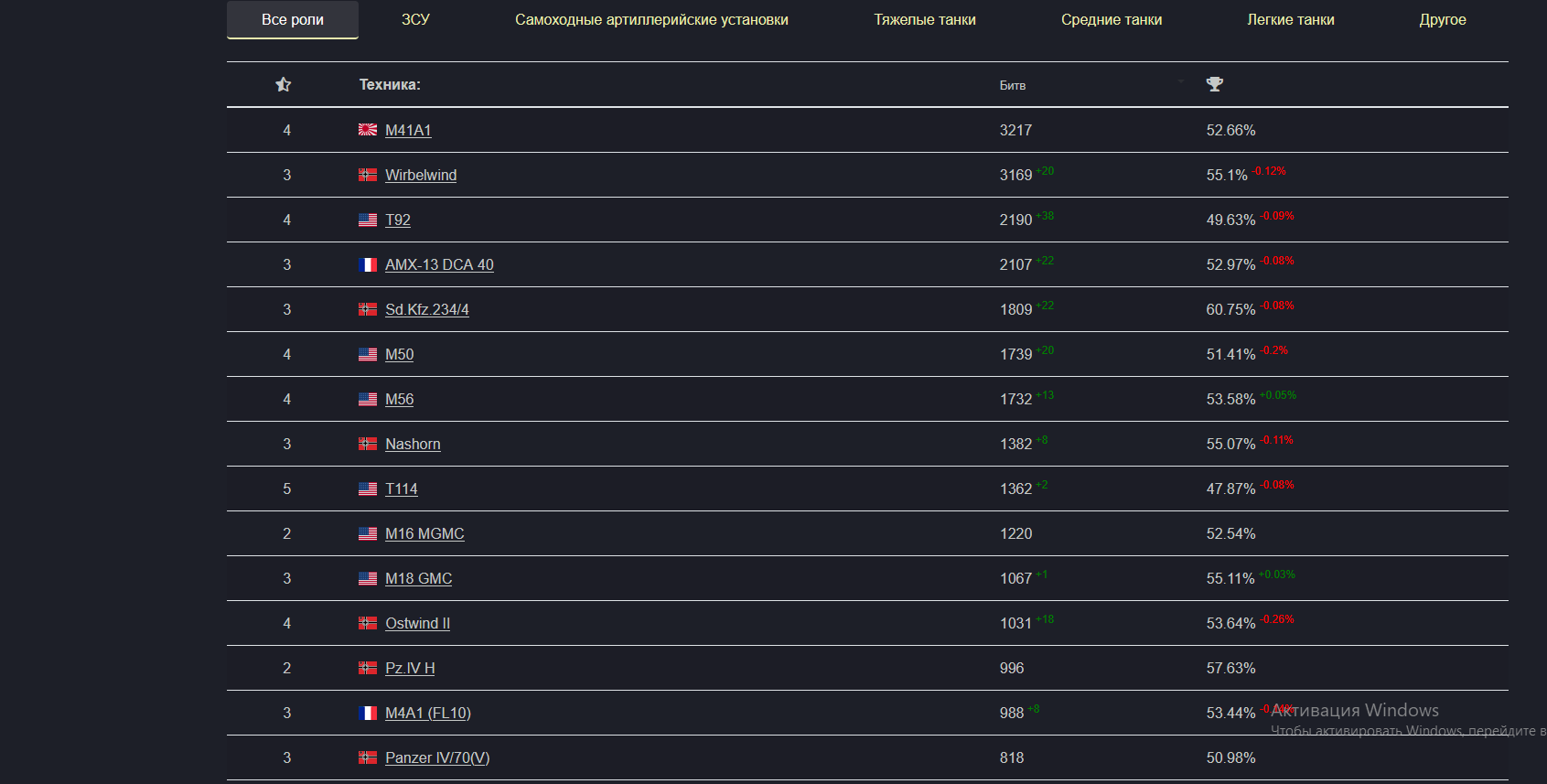
Task: Click the sort arrow beside the Битв column
Action: (x=1181, y=82)
